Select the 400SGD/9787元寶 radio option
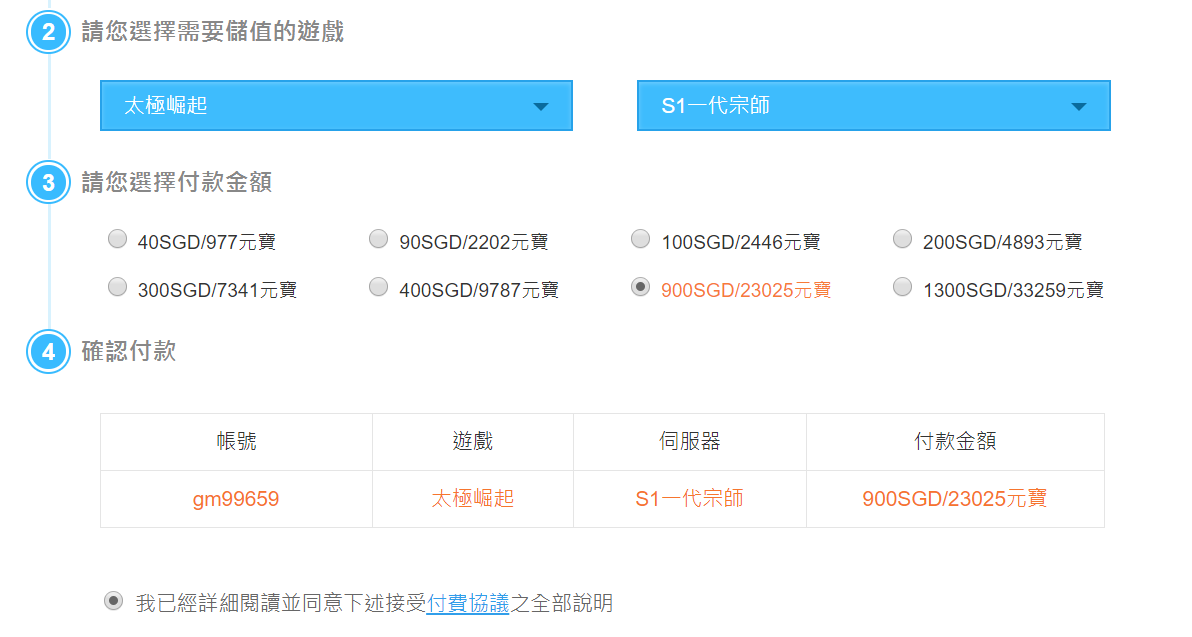 [x=379, y=287]
